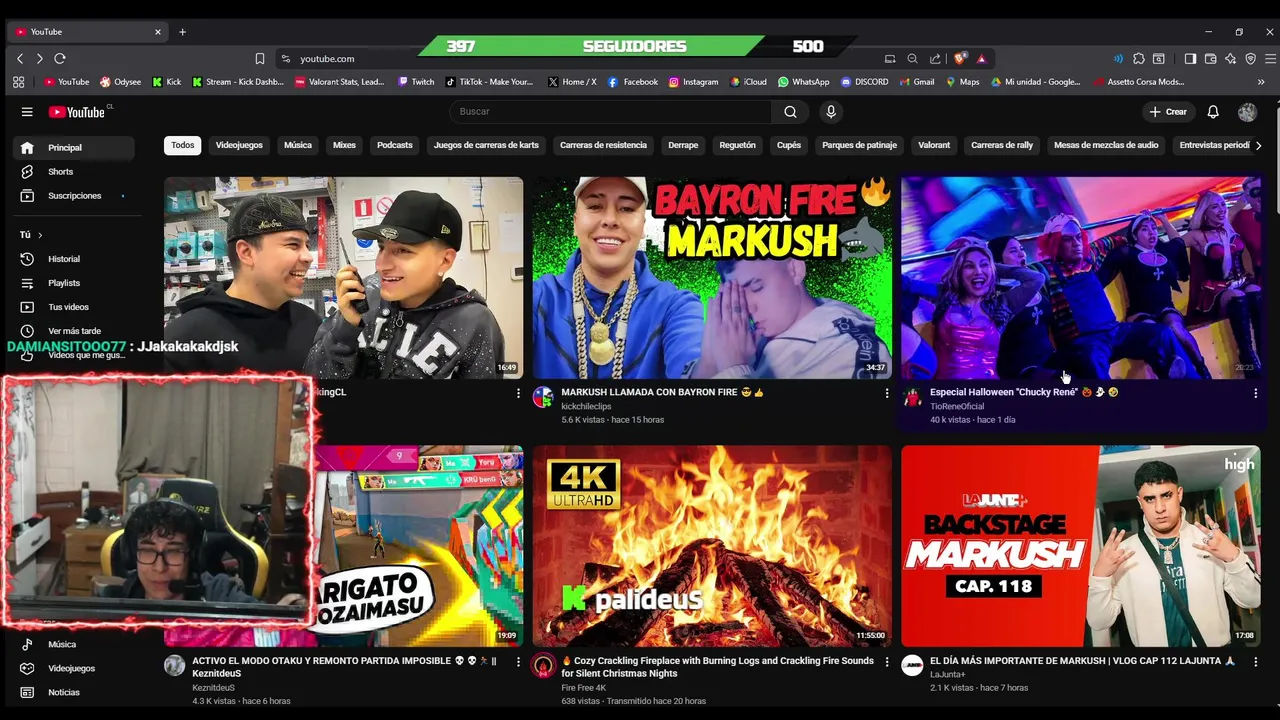Select the Podcasts filter chip
The height and width of the screenshot is (720, 1280).
tap(394, 145)
